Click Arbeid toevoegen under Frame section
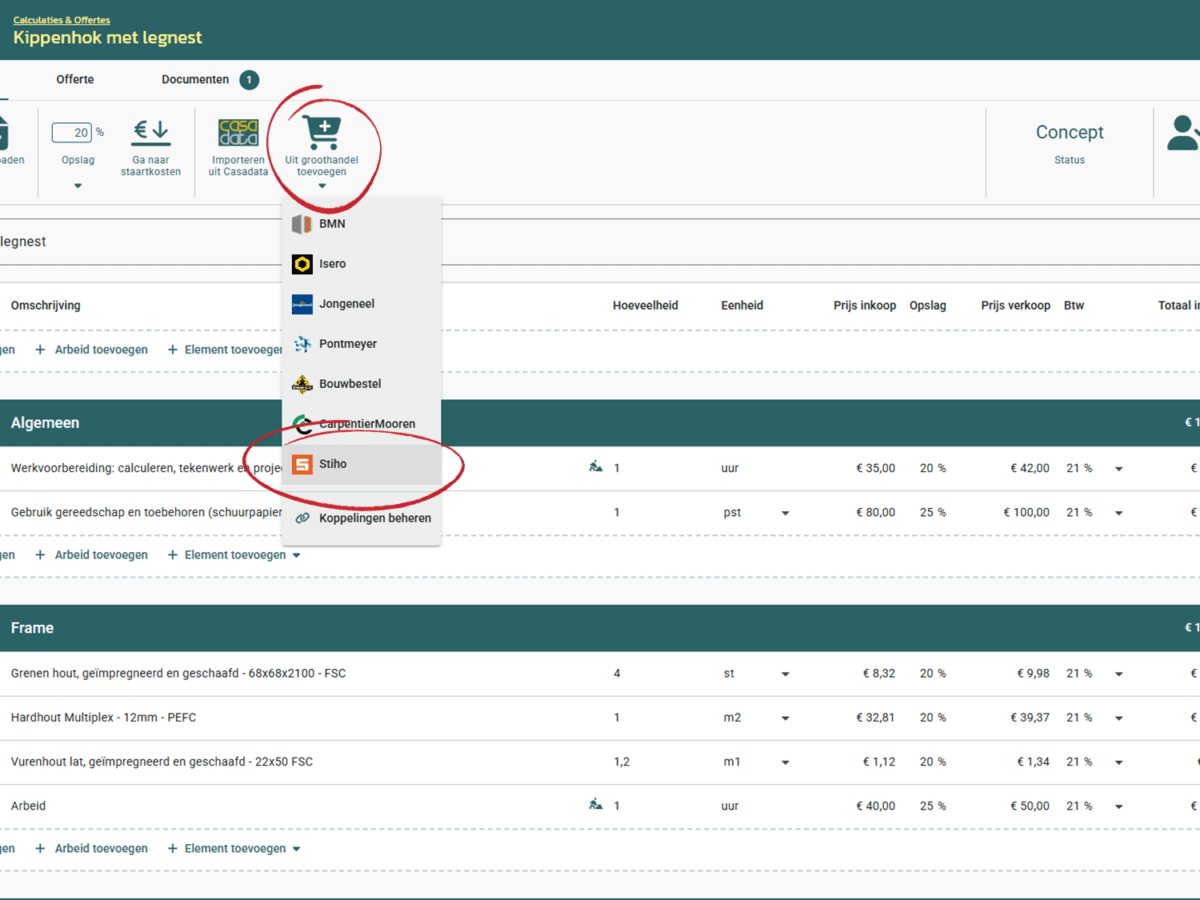Viewport: 1200px width, 900px height. pos(101,849)
